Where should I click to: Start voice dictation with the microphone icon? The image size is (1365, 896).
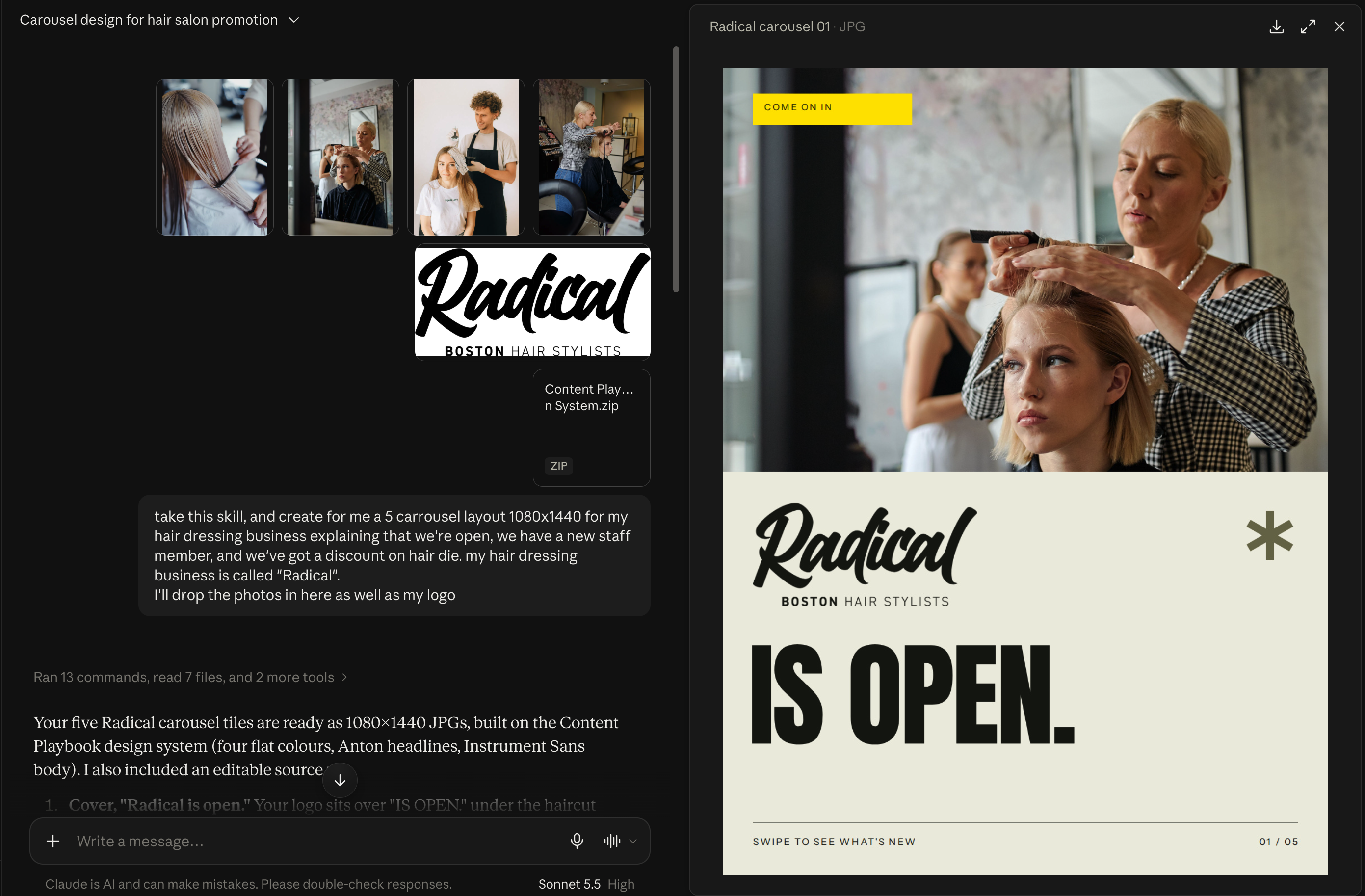(577, 841)
